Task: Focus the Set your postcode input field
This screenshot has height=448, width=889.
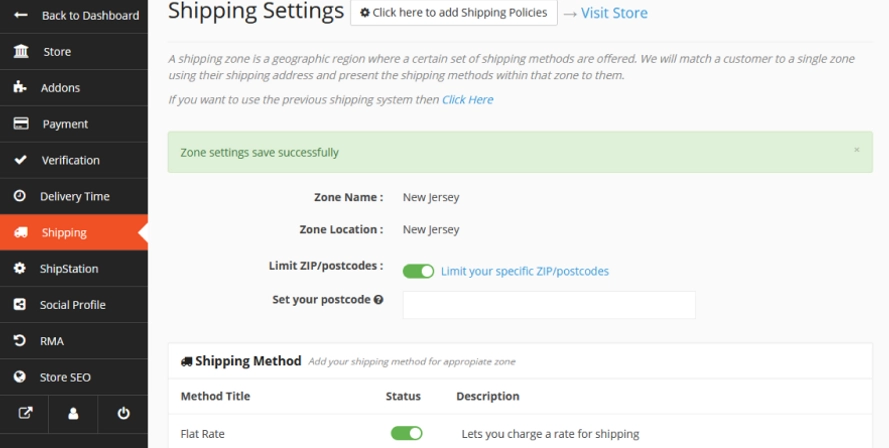Action: click(x=549, y=305)
